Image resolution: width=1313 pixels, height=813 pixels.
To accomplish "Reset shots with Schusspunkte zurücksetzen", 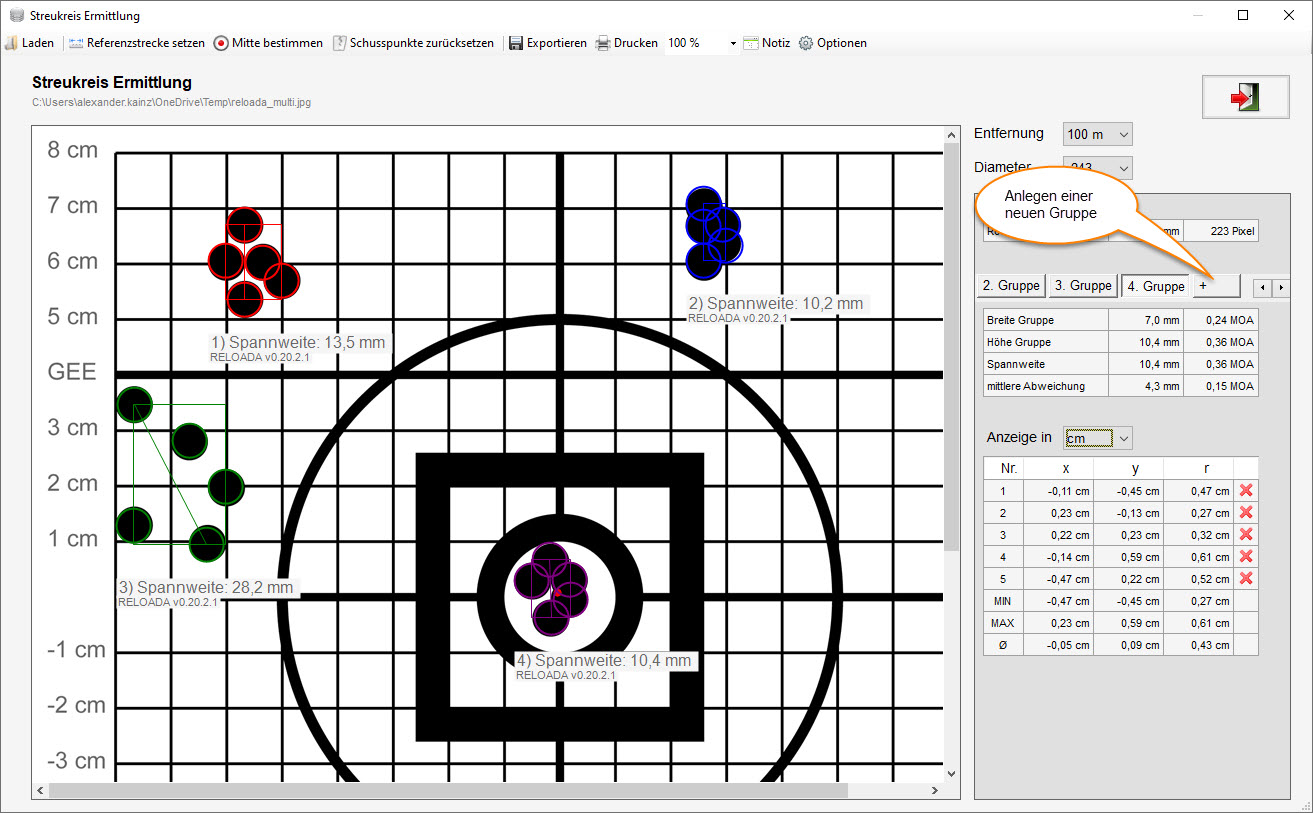I will point(413,43).
